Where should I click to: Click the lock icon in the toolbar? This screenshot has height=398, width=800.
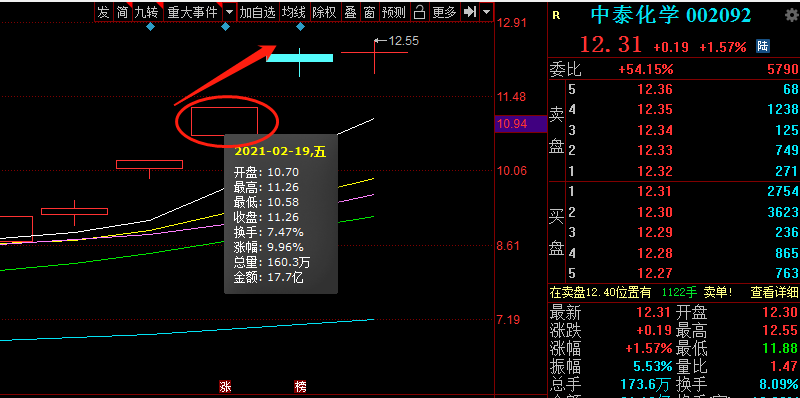click(419, 12)
